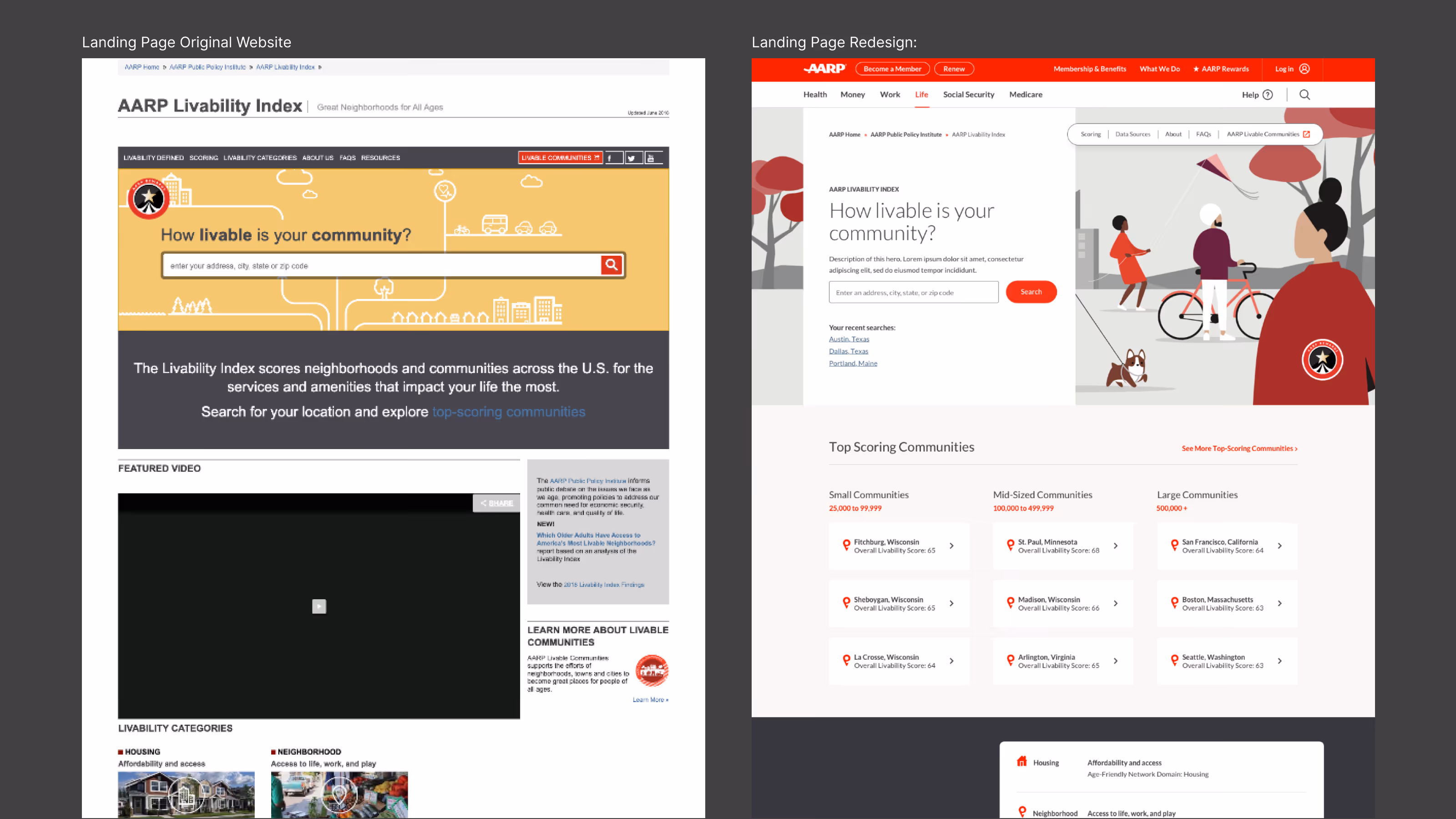1456x819 pixels.
Task: Expand the Boston, Massachusetts card chevron
Action: pos(1279,603)
